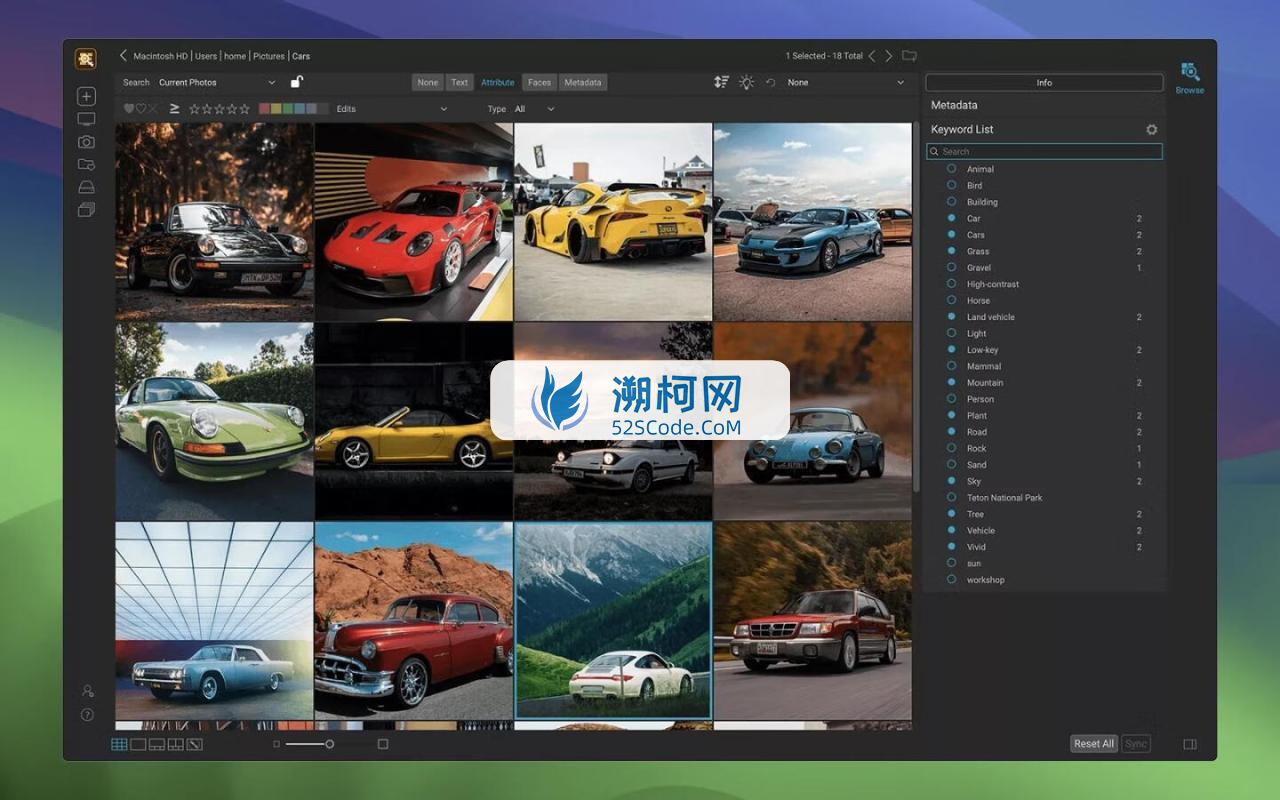Toggle the X rejected filter

(153, 108)
